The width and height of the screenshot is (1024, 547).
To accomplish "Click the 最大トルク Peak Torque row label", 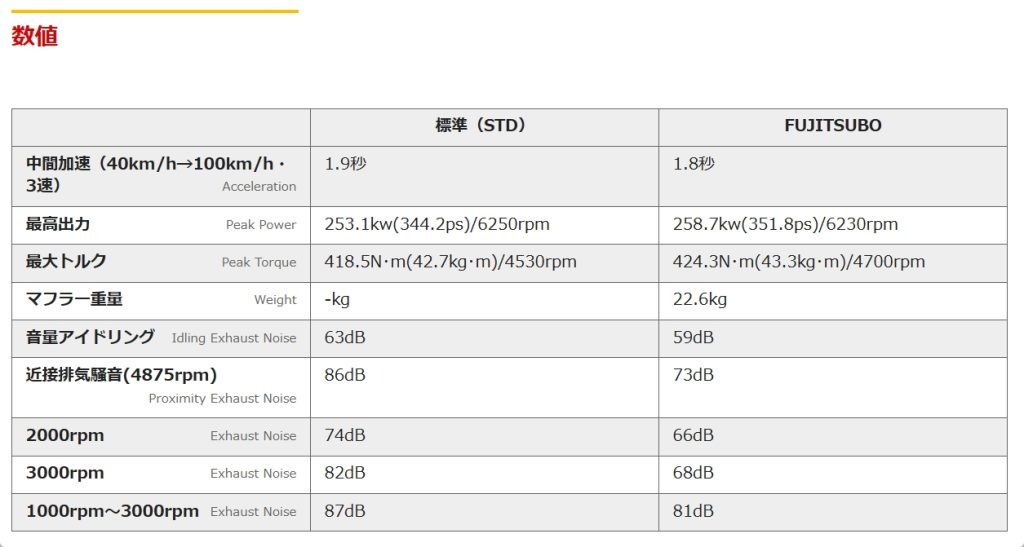I will [66, 262].
